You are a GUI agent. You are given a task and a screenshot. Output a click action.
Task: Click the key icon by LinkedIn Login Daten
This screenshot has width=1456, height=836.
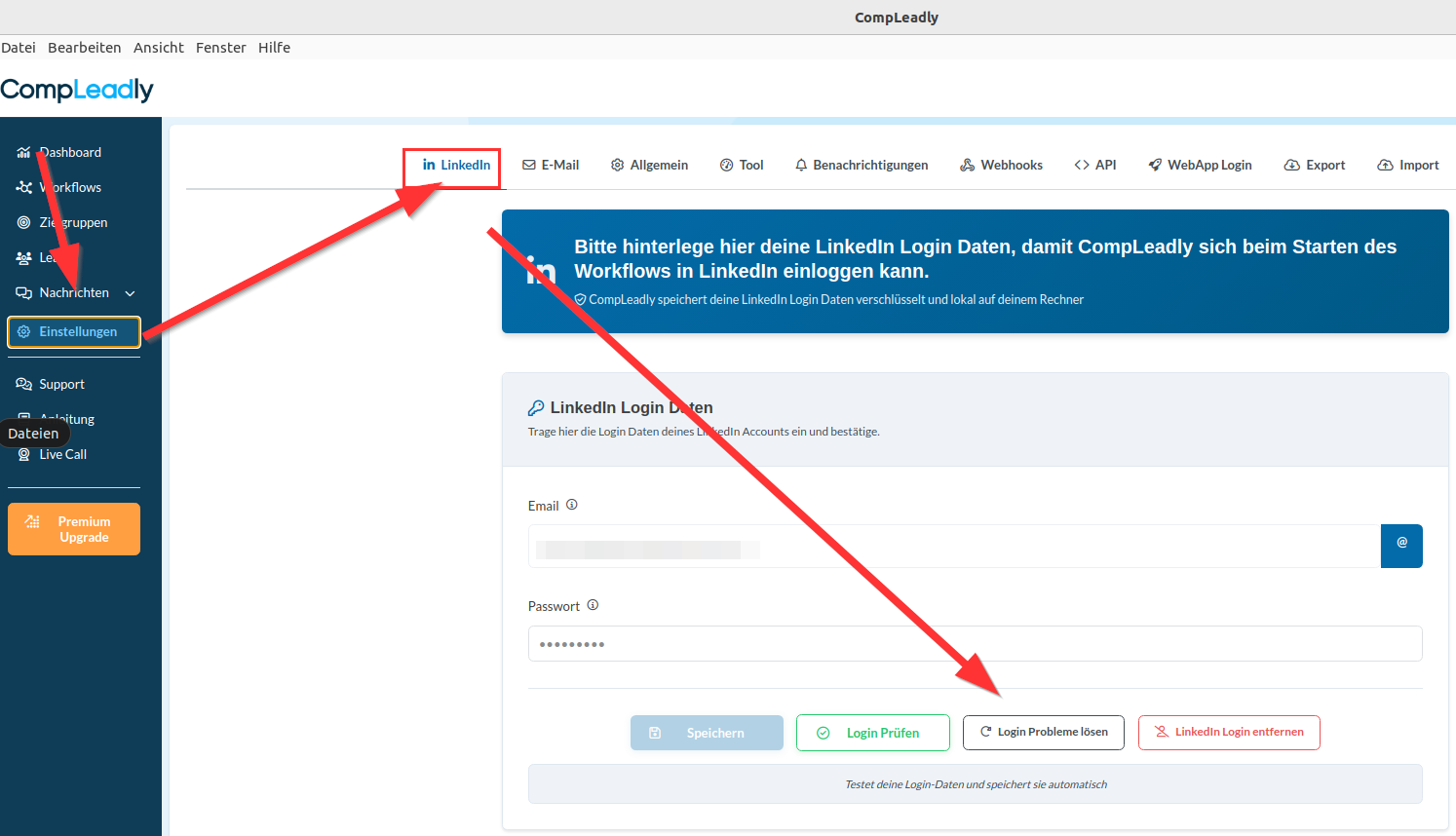(536, 407)
